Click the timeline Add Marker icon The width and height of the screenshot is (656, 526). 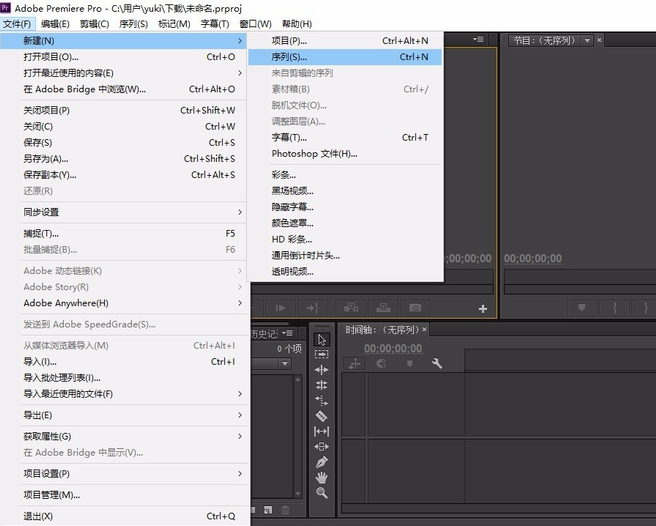408,364
